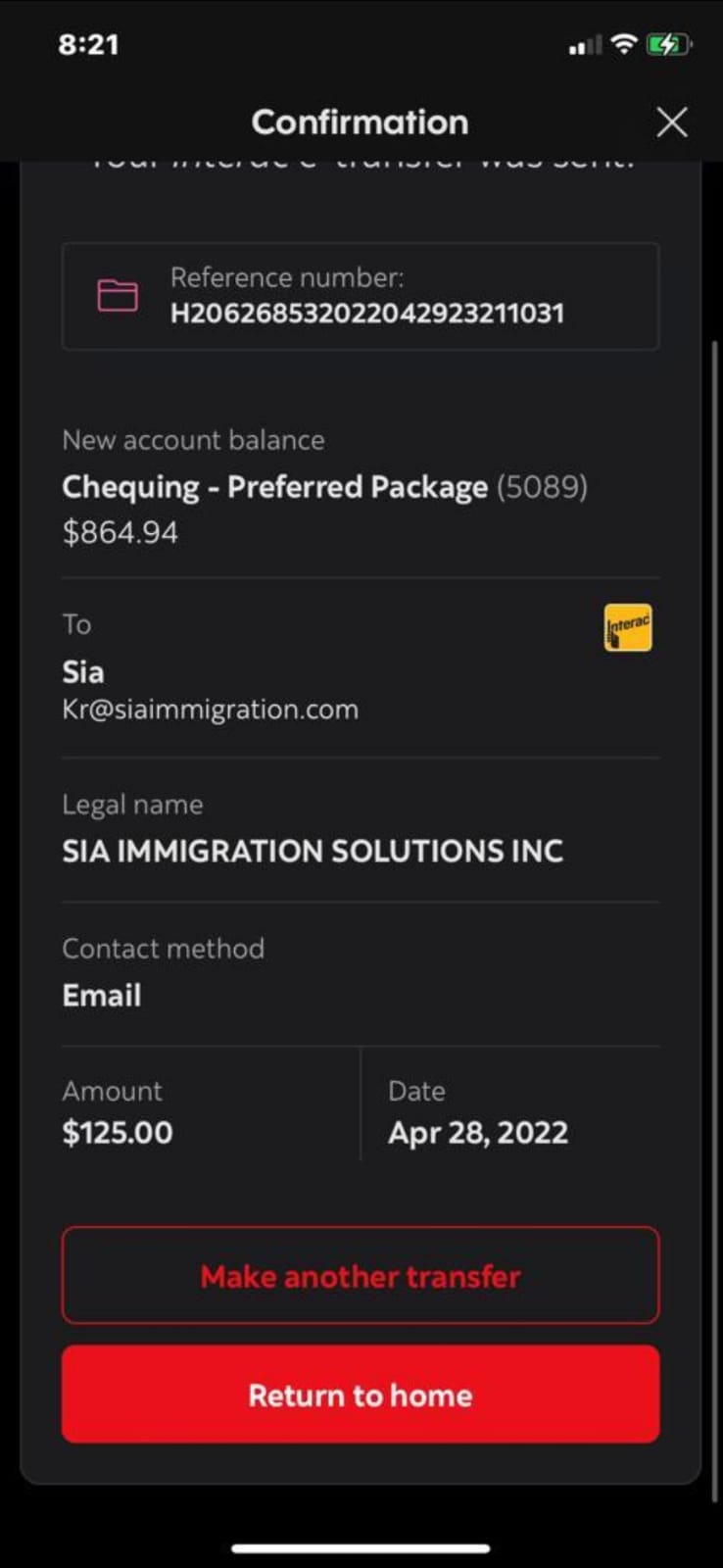Tap the pink folder icon beside reference number

pos(118,295)
